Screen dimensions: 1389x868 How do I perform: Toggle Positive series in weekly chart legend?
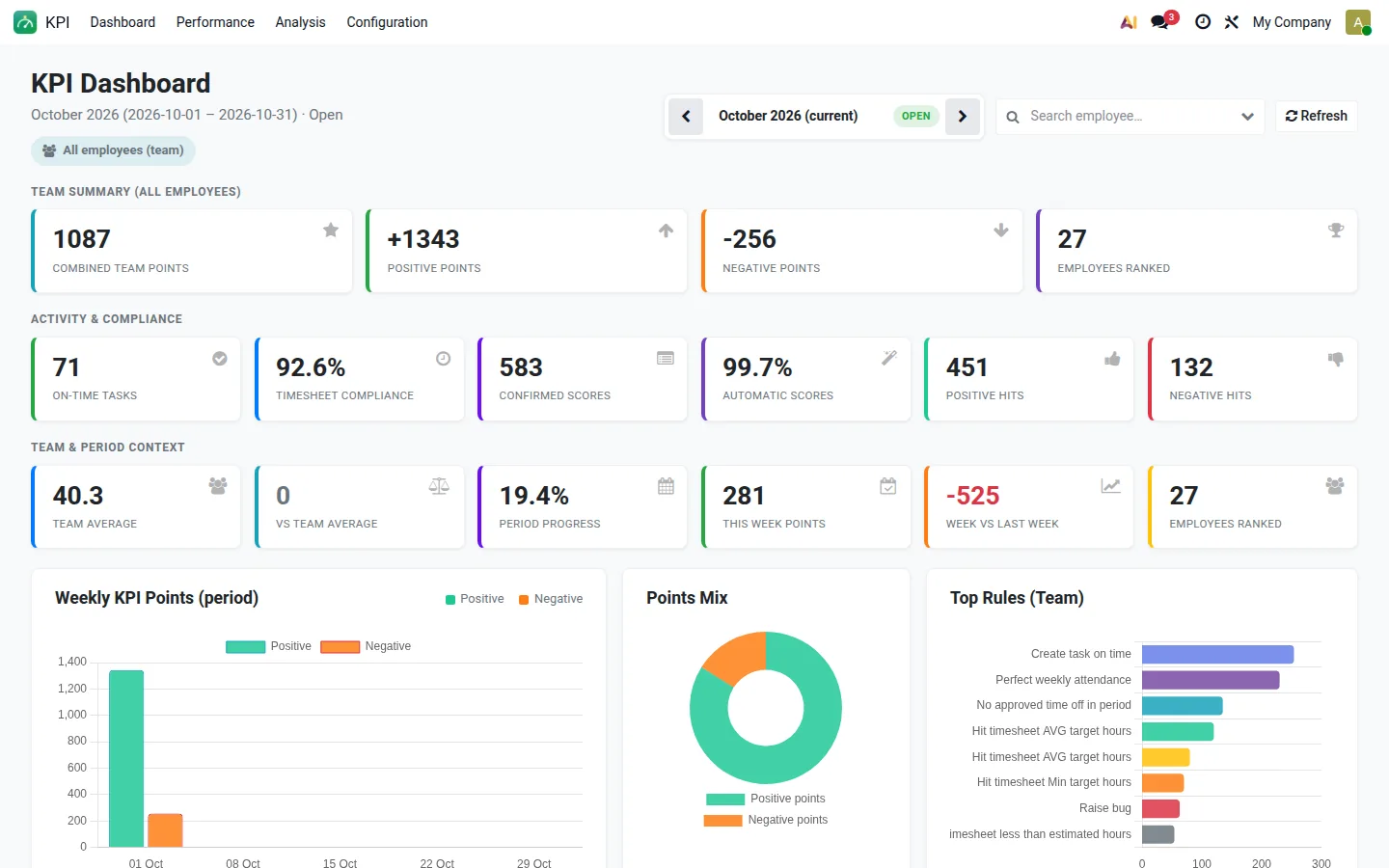pos(268,646)
